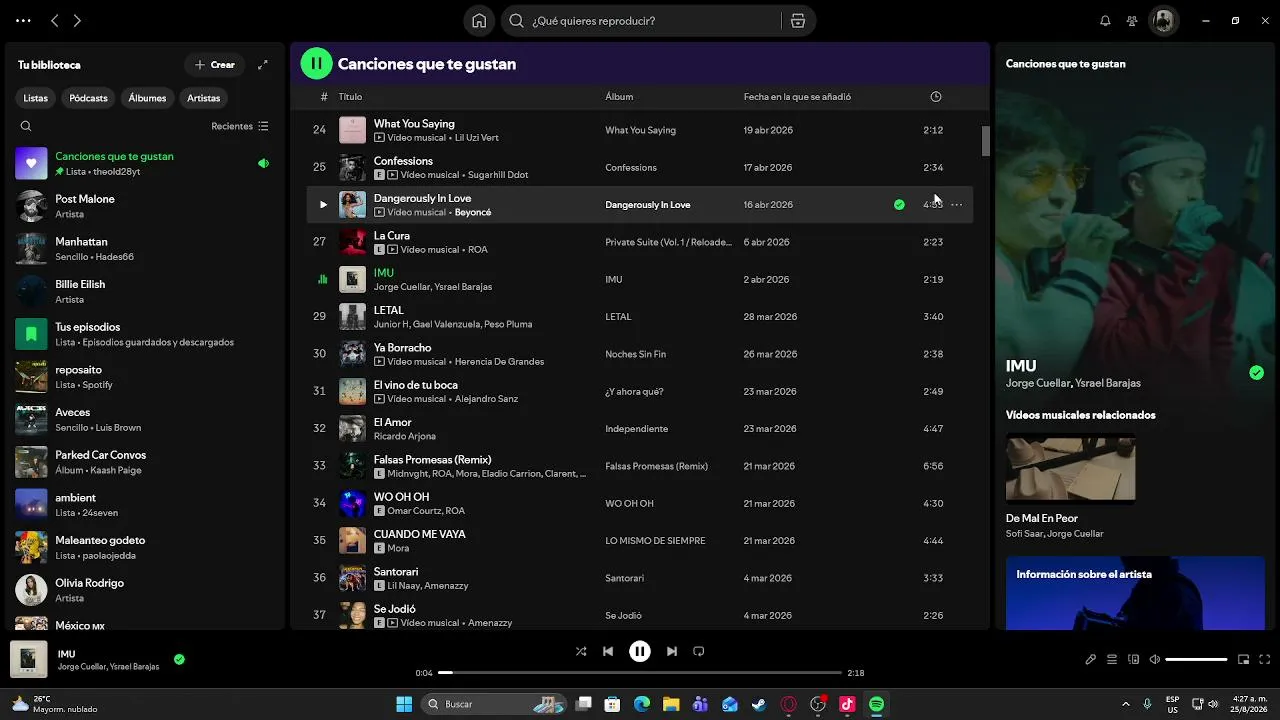
Task: Filter library by Pódcasts
Action: (88, 98)
